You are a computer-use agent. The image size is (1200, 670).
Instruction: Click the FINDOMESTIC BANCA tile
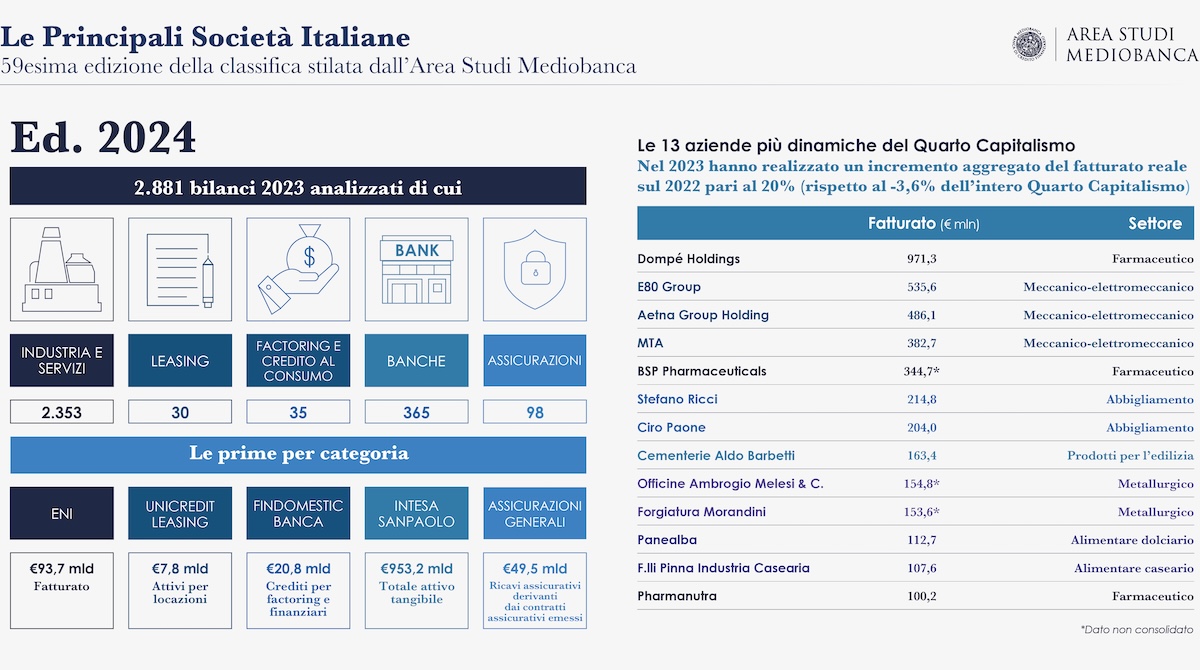click(x=298, y=514)
